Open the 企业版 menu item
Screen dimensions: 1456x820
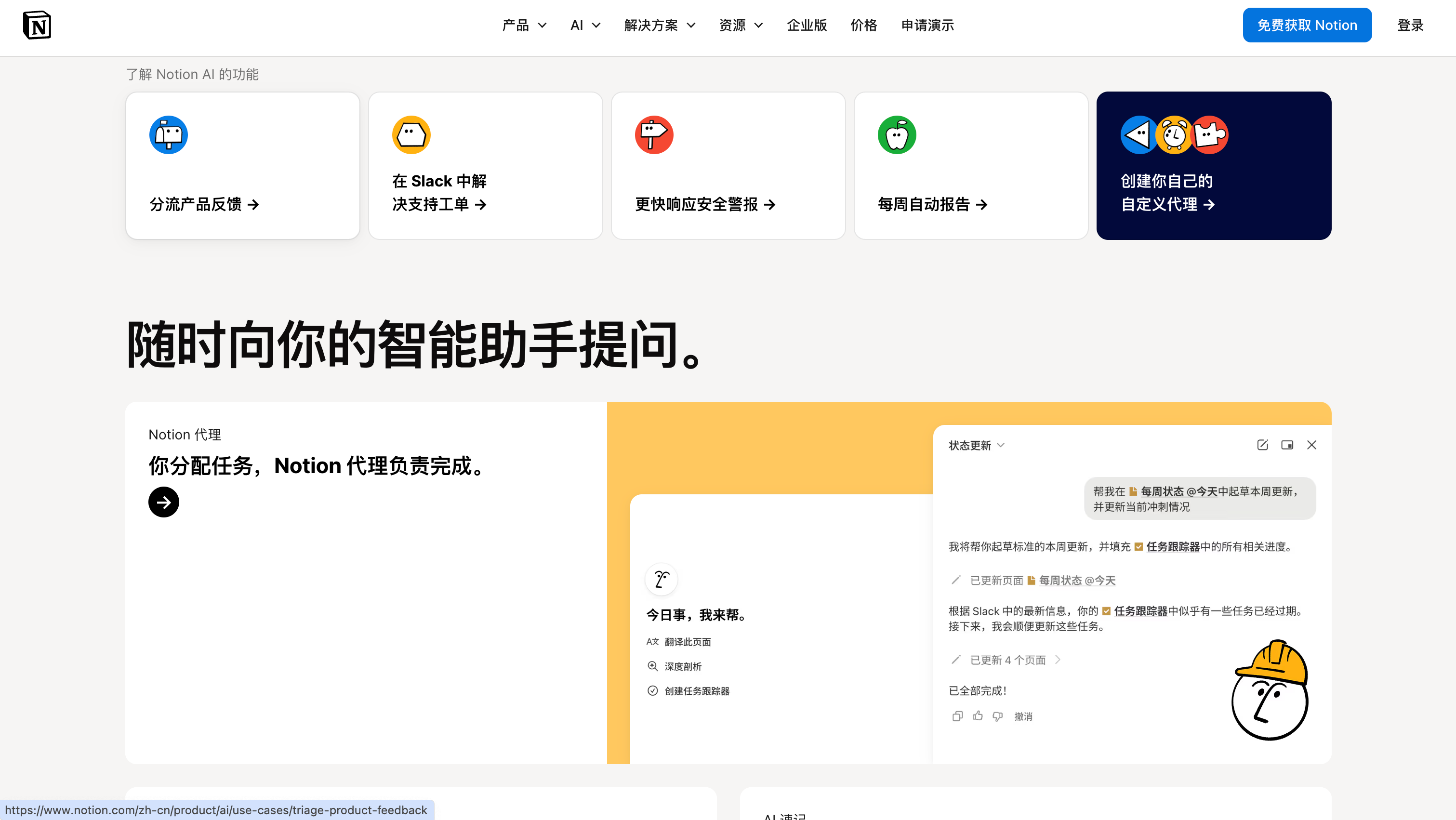tap(807, 26)
